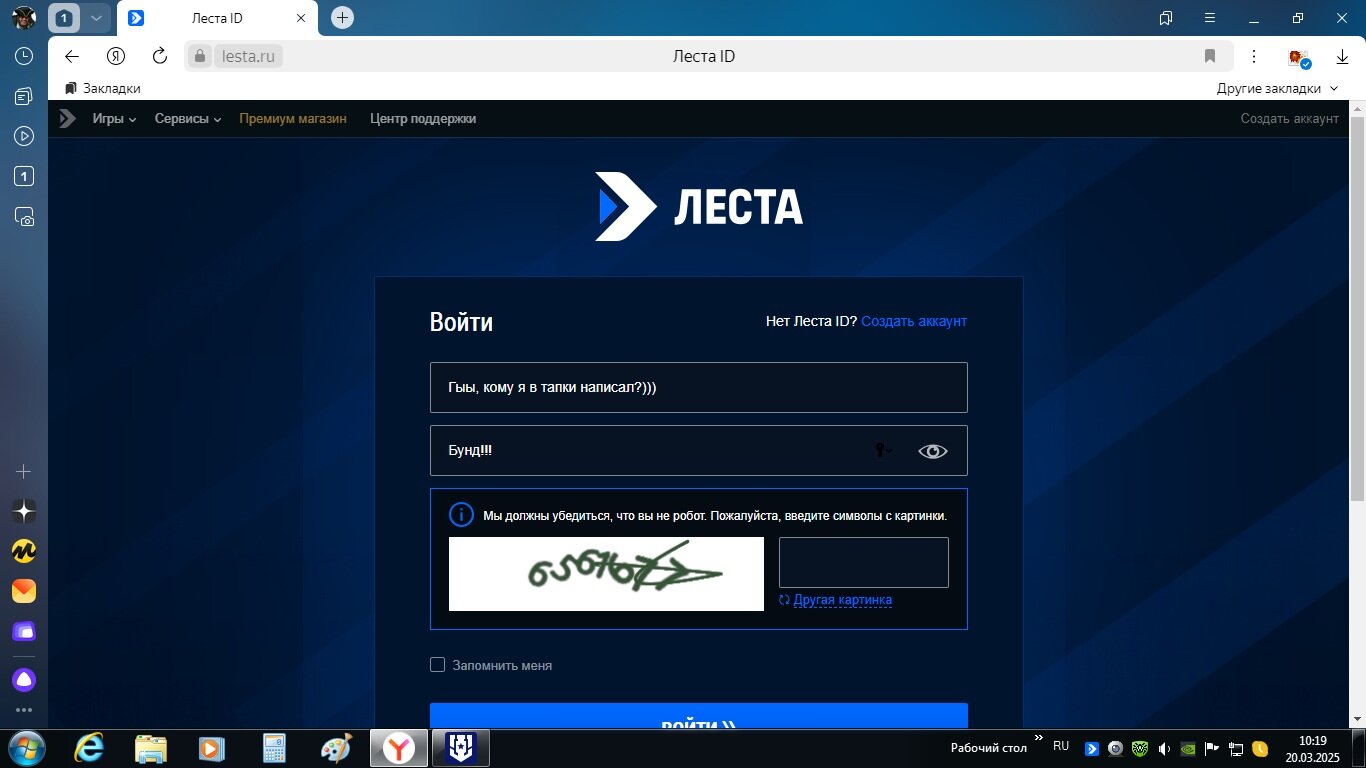Open the browser history clock icon in the sidebar
Screen dimensions: 1366x768
[24, 56]
